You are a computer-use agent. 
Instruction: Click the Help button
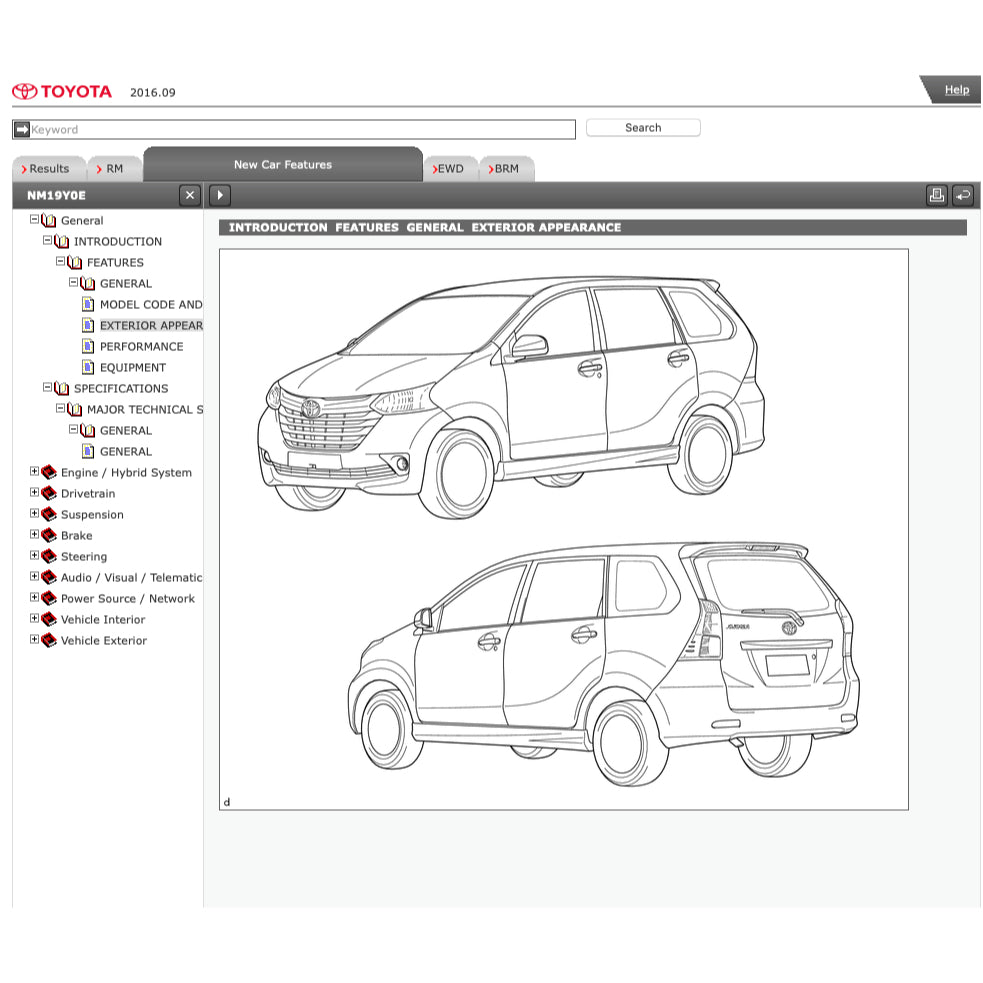[x=955, y=89]
